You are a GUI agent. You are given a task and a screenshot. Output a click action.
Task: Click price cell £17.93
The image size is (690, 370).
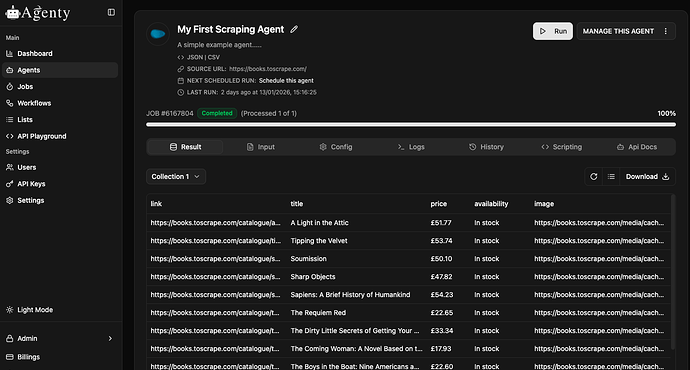pyautogui.click(x=441, y=349)
